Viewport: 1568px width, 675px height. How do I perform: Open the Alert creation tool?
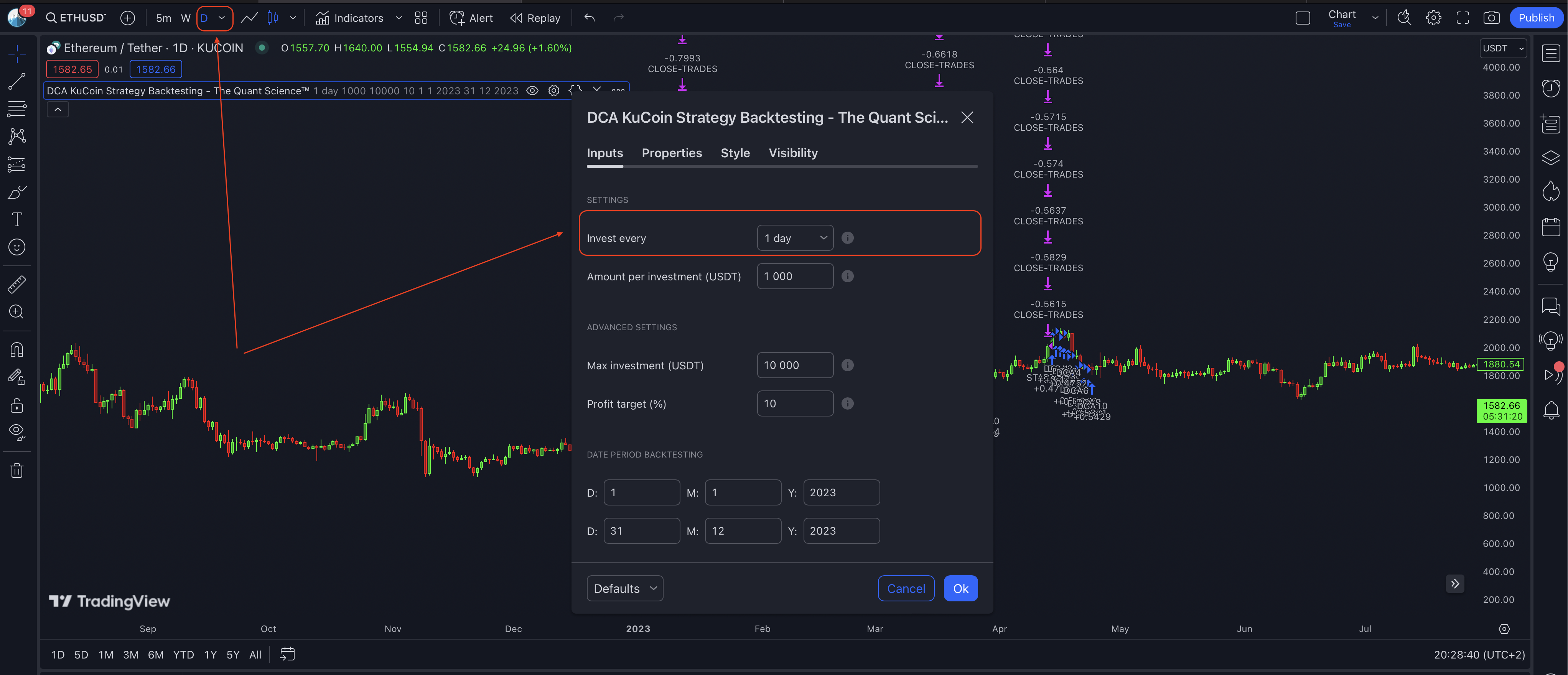(471, 18)
